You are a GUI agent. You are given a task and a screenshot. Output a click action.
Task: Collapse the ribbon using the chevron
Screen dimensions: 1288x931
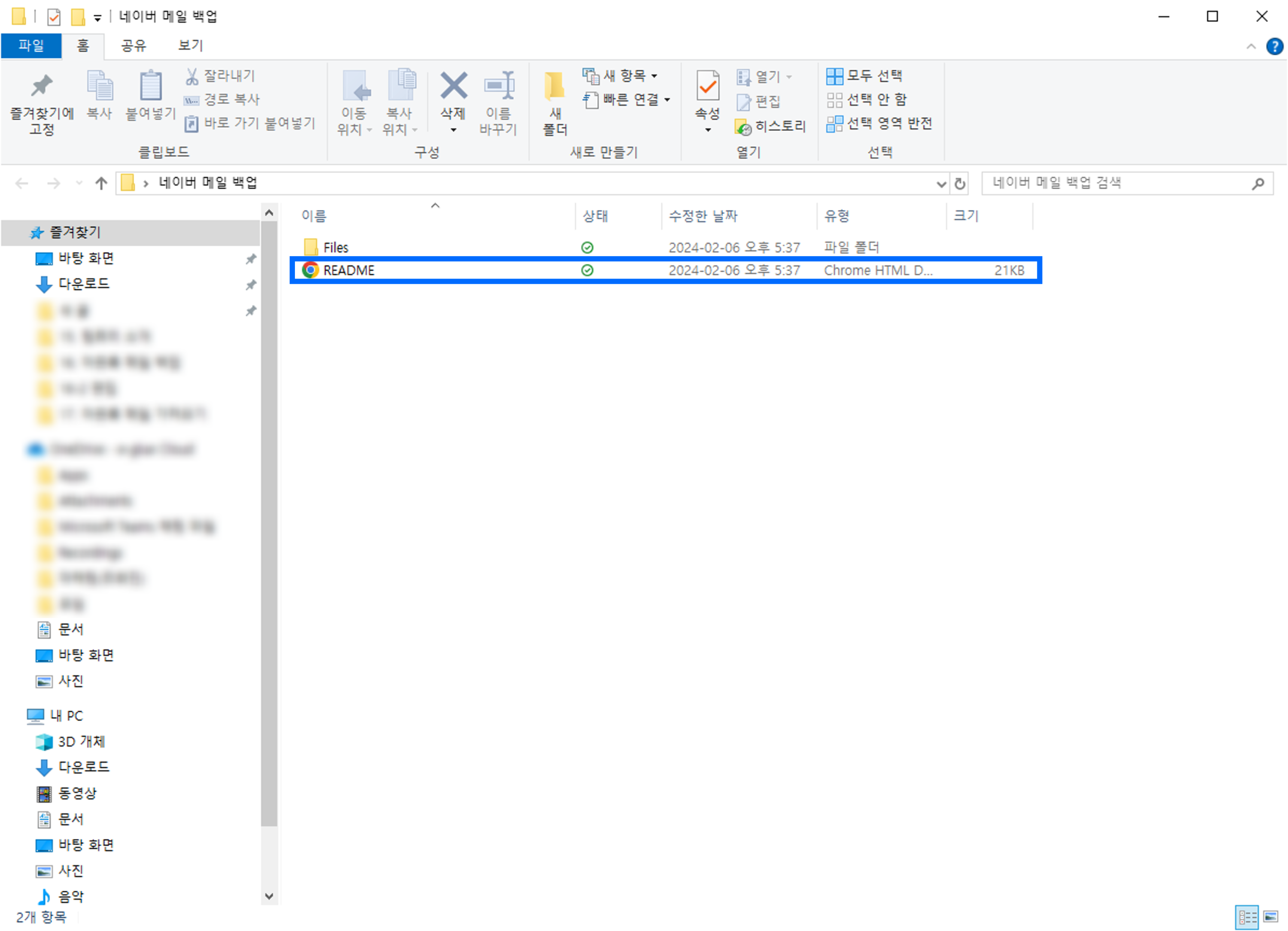click(x=1252, y=45)
